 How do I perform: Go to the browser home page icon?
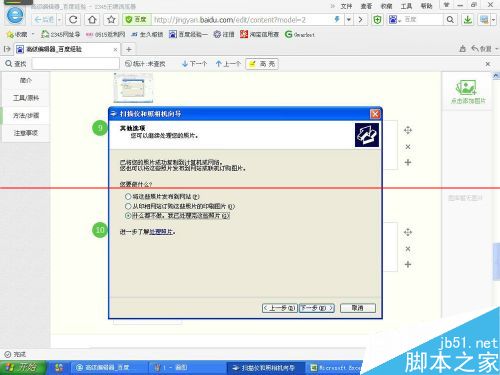tap(92, 20)
